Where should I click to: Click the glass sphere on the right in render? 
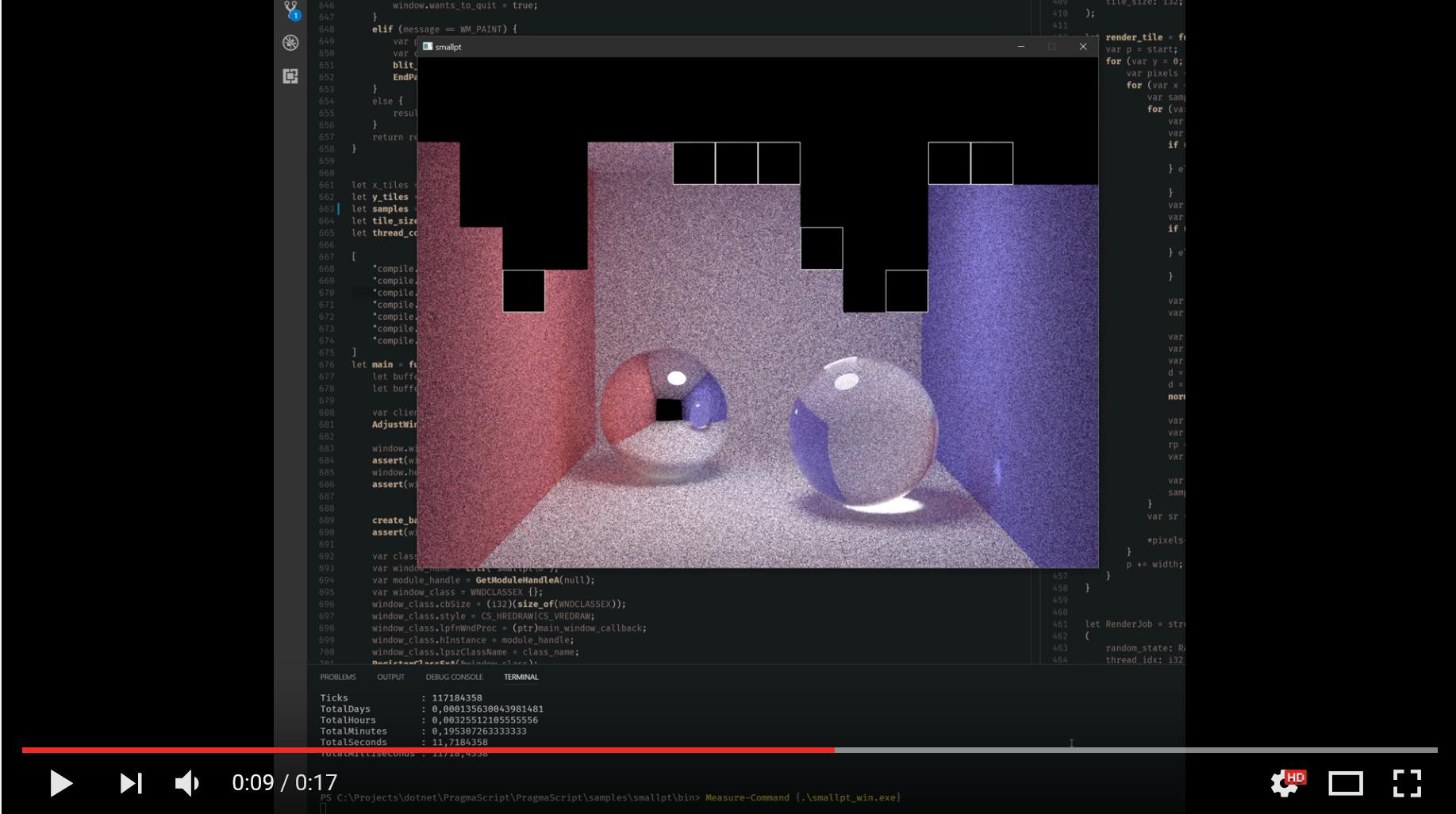863,432
